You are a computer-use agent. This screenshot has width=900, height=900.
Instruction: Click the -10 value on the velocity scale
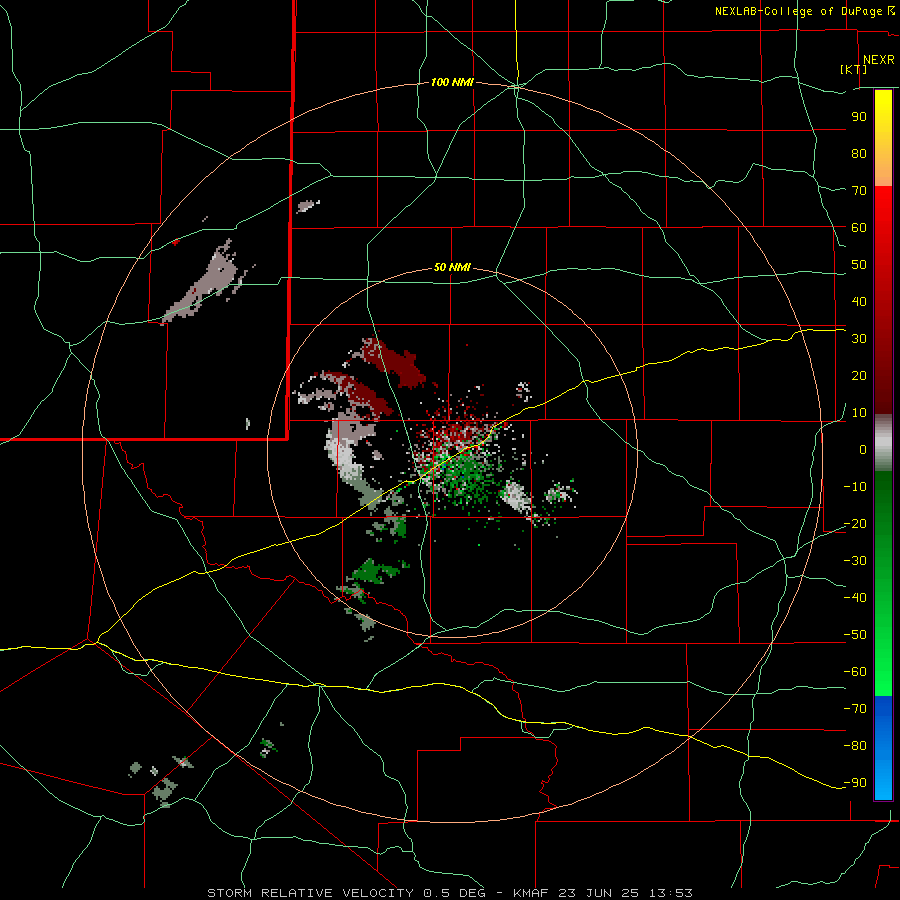[x=855, y=487]
